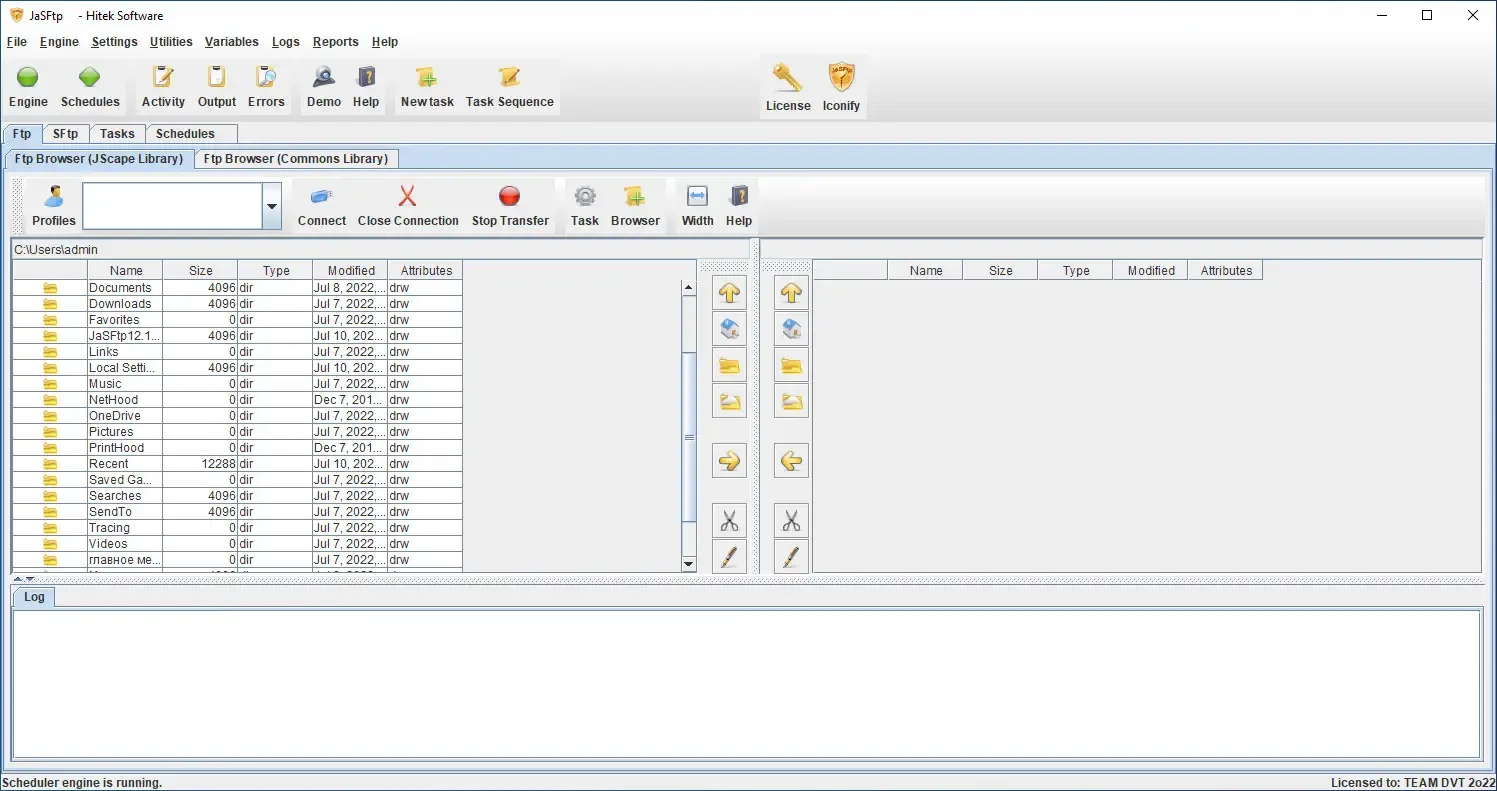Click the Browser add icon
The height and width of the screenshot is (791, 1497).
click(x=635, y=196)
